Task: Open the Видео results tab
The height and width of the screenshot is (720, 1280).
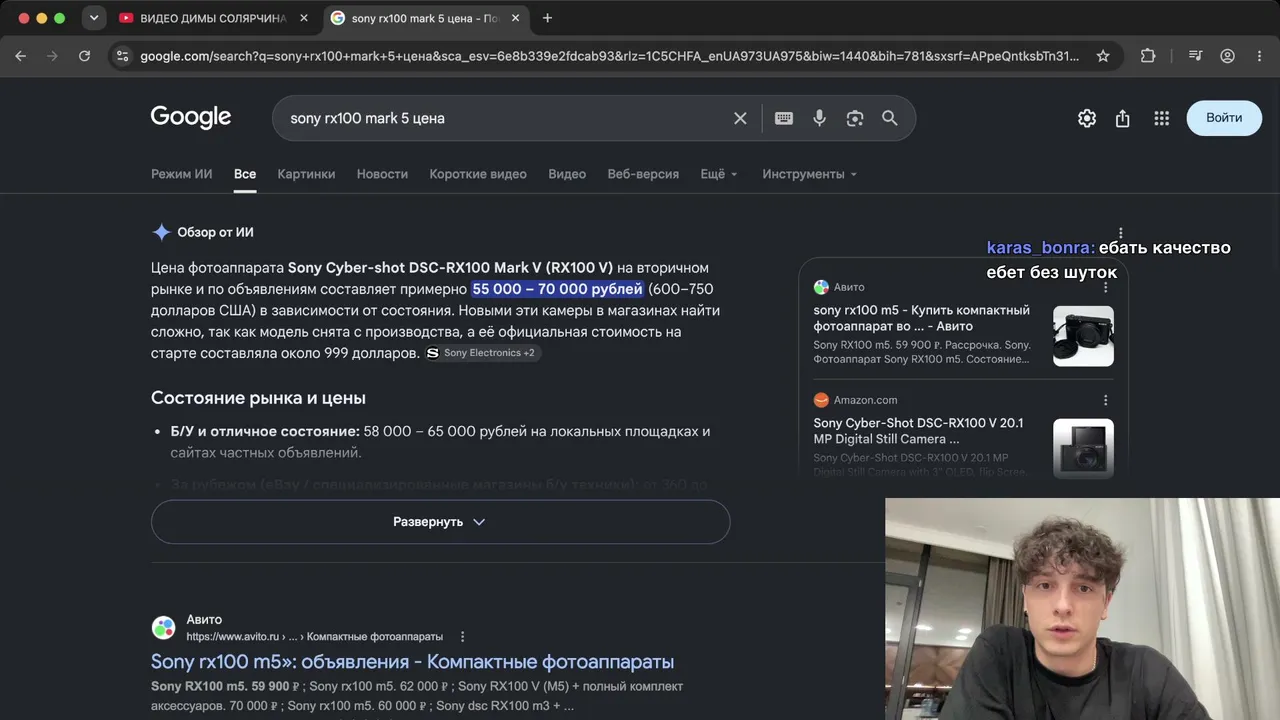Action: coord(567,174)
